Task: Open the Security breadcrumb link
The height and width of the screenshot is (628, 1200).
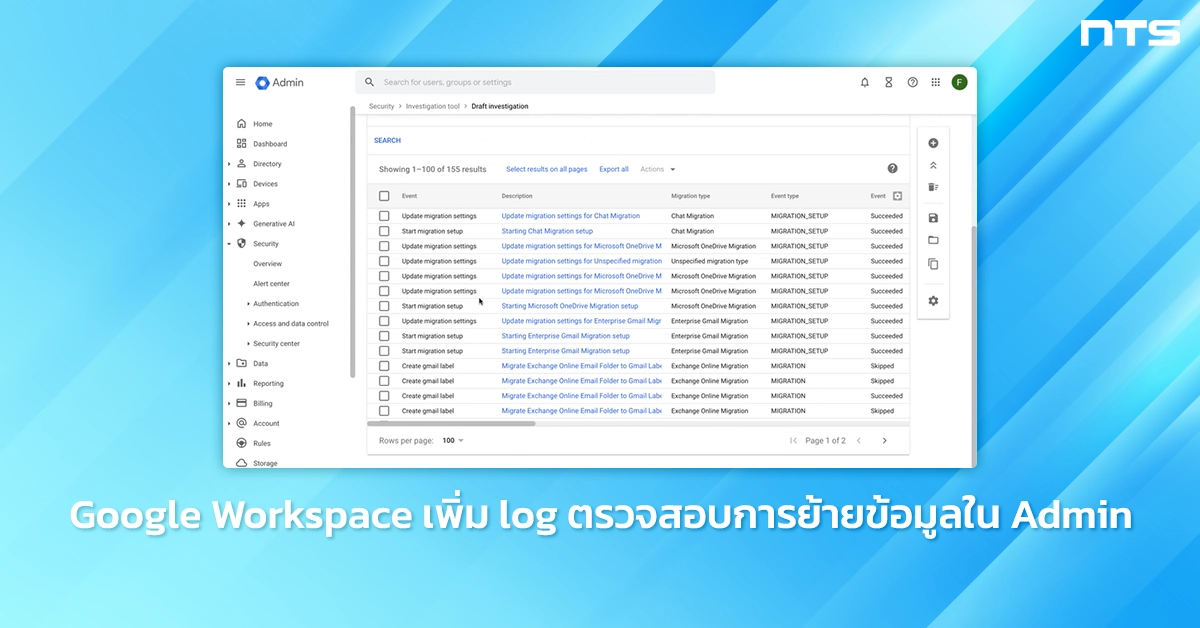Action: point(382,106)
